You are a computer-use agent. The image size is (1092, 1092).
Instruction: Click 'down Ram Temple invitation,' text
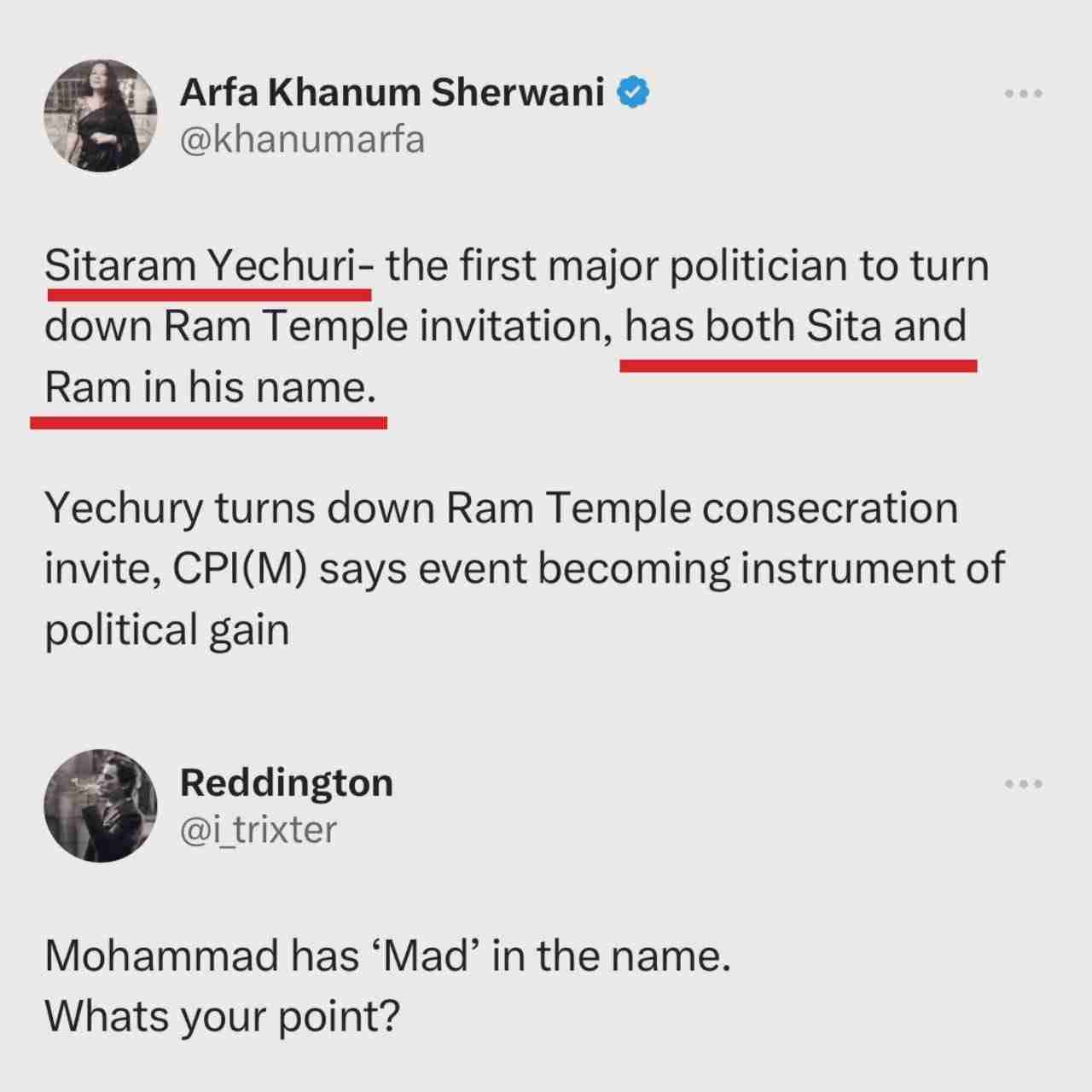(x=328, y=327)
